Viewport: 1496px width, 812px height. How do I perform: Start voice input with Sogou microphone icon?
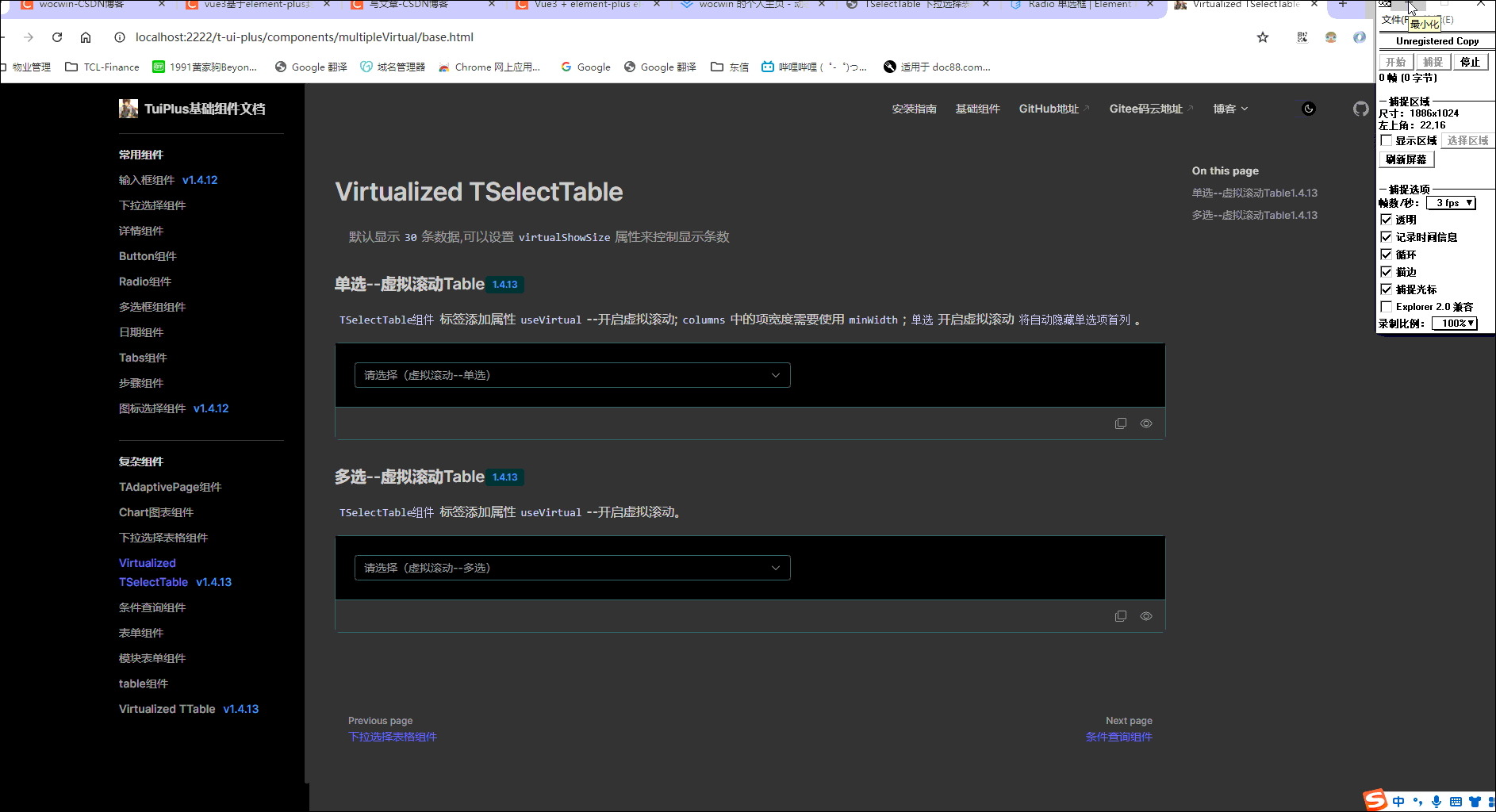click(1436, 801)
